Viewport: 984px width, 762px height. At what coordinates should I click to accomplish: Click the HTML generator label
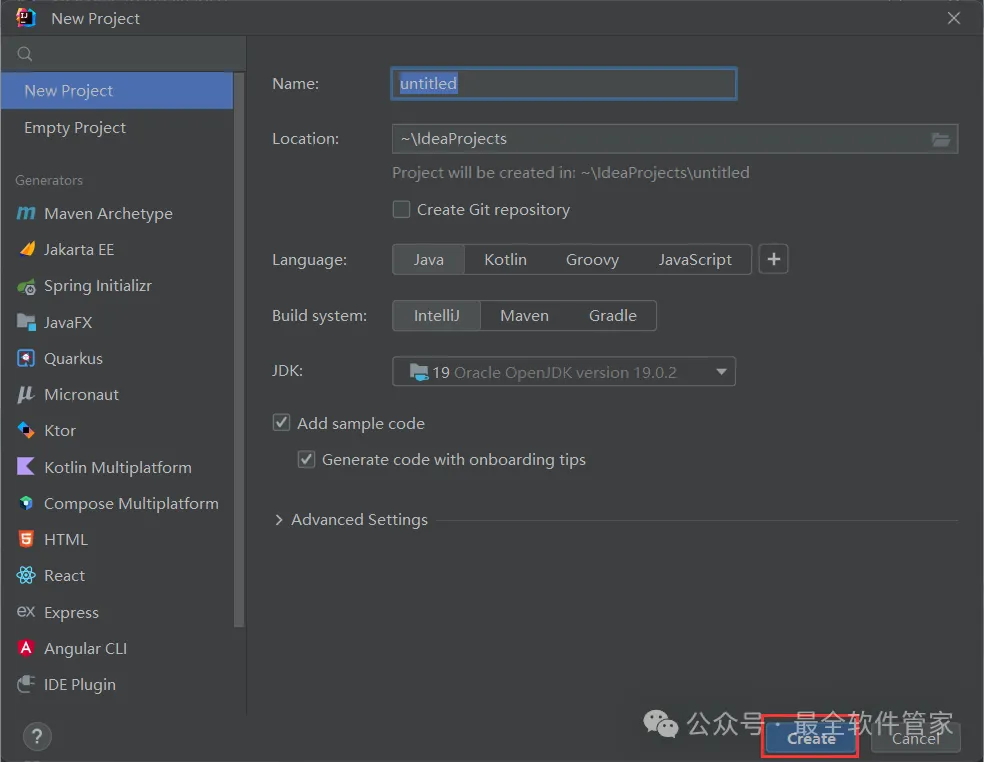point(66,540)
